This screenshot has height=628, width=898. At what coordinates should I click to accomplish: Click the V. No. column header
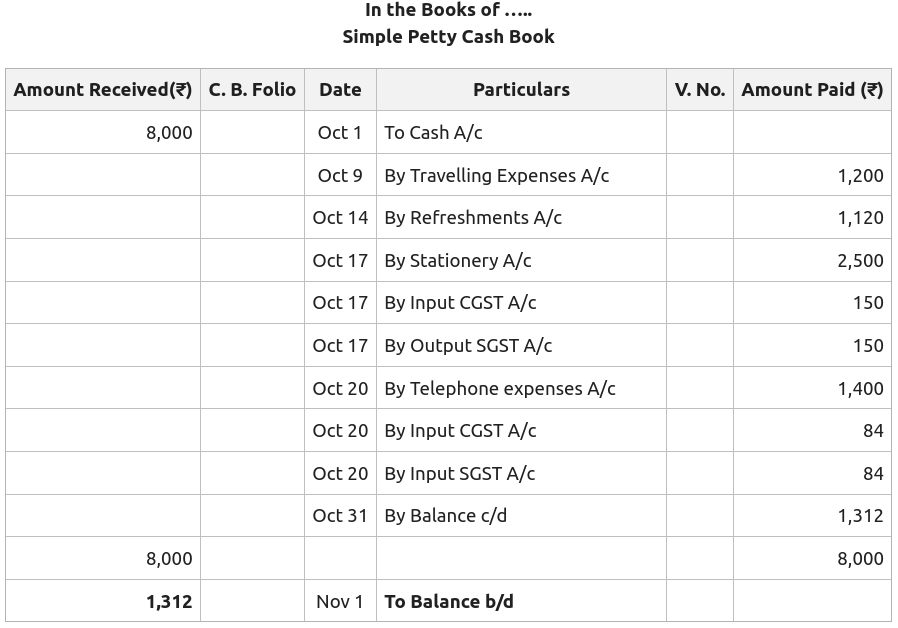699,90
